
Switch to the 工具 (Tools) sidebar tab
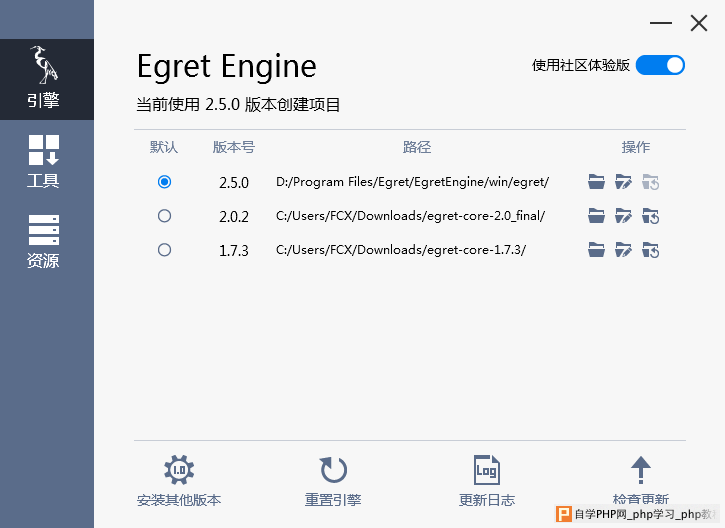(43, 161)
